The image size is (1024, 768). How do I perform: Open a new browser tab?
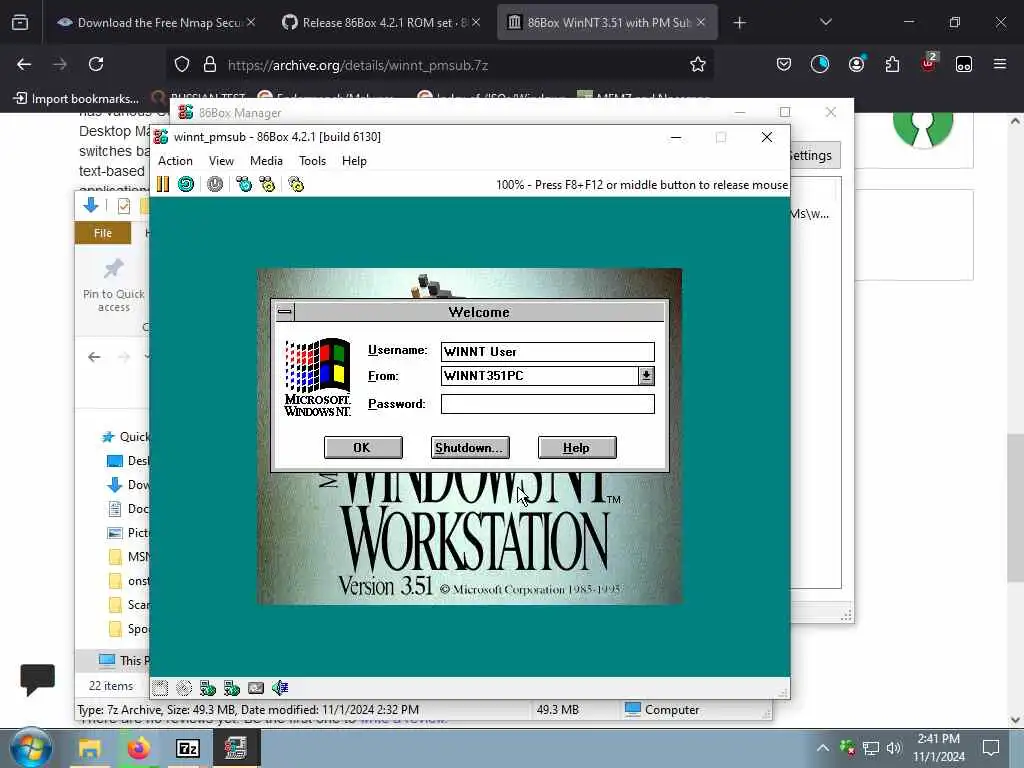(739, 23)
